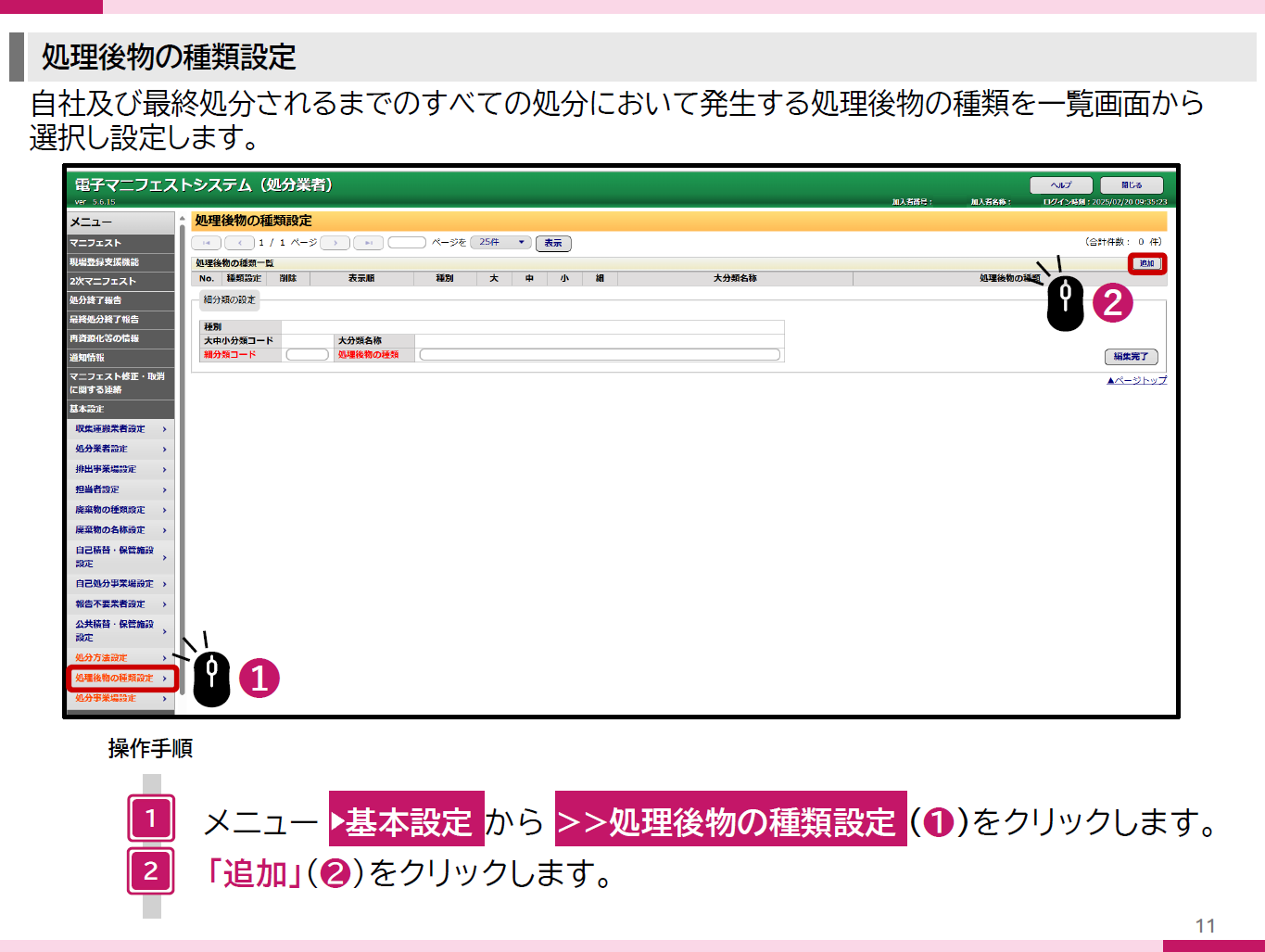Image resolution: width=1265 pixels, height=952 pixels.
Task: Select 処理後物の種類設定 in the menu
Action: [121, 678]
